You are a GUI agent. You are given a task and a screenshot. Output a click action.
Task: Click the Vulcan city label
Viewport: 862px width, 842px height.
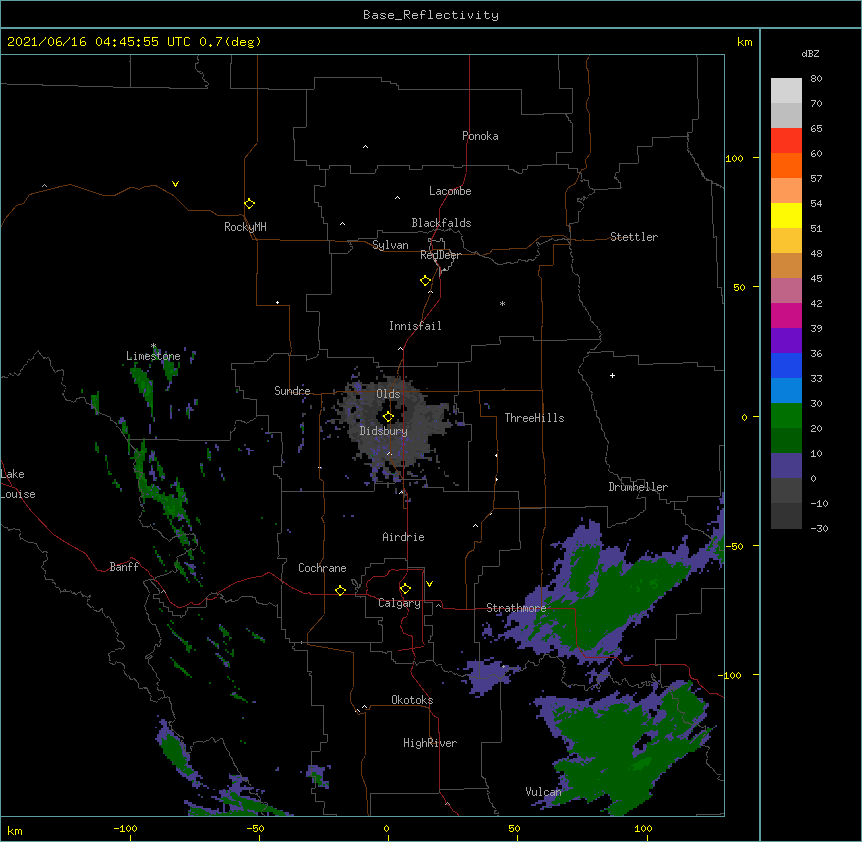tap(543, 792)
